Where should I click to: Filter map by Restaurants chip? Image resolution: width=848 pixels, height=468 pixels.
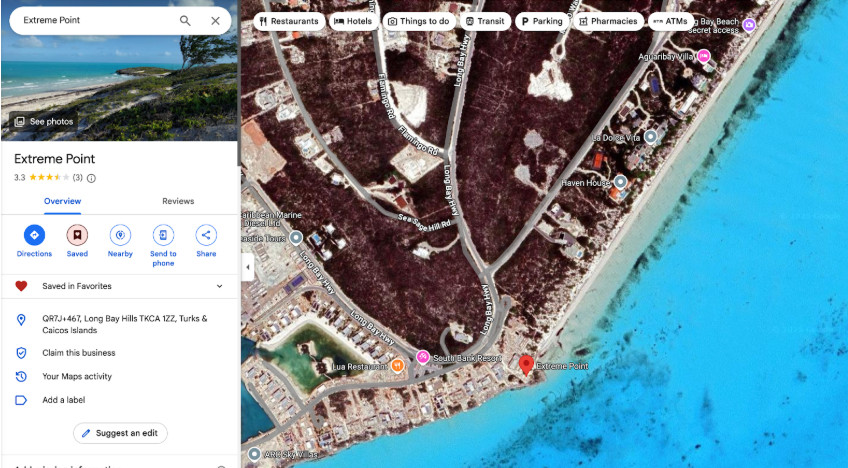(289, 22)
